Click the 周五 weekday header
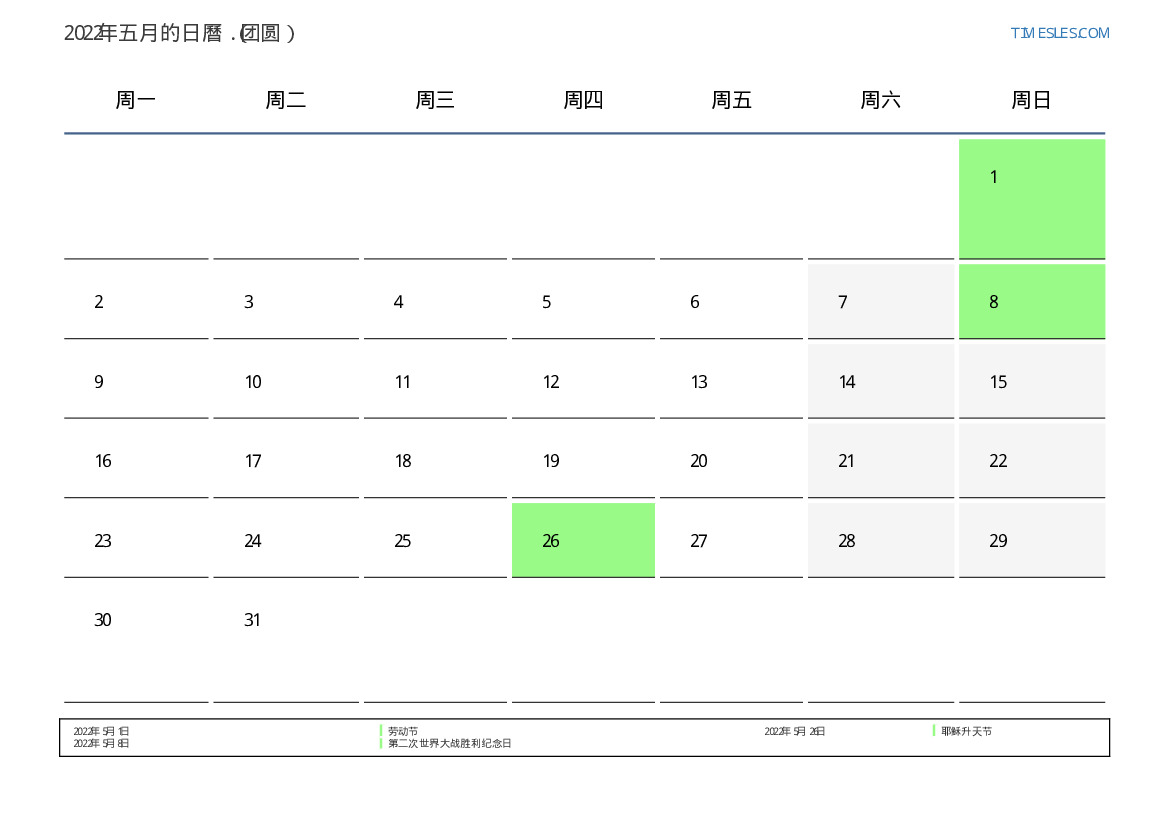 [731, 100]
